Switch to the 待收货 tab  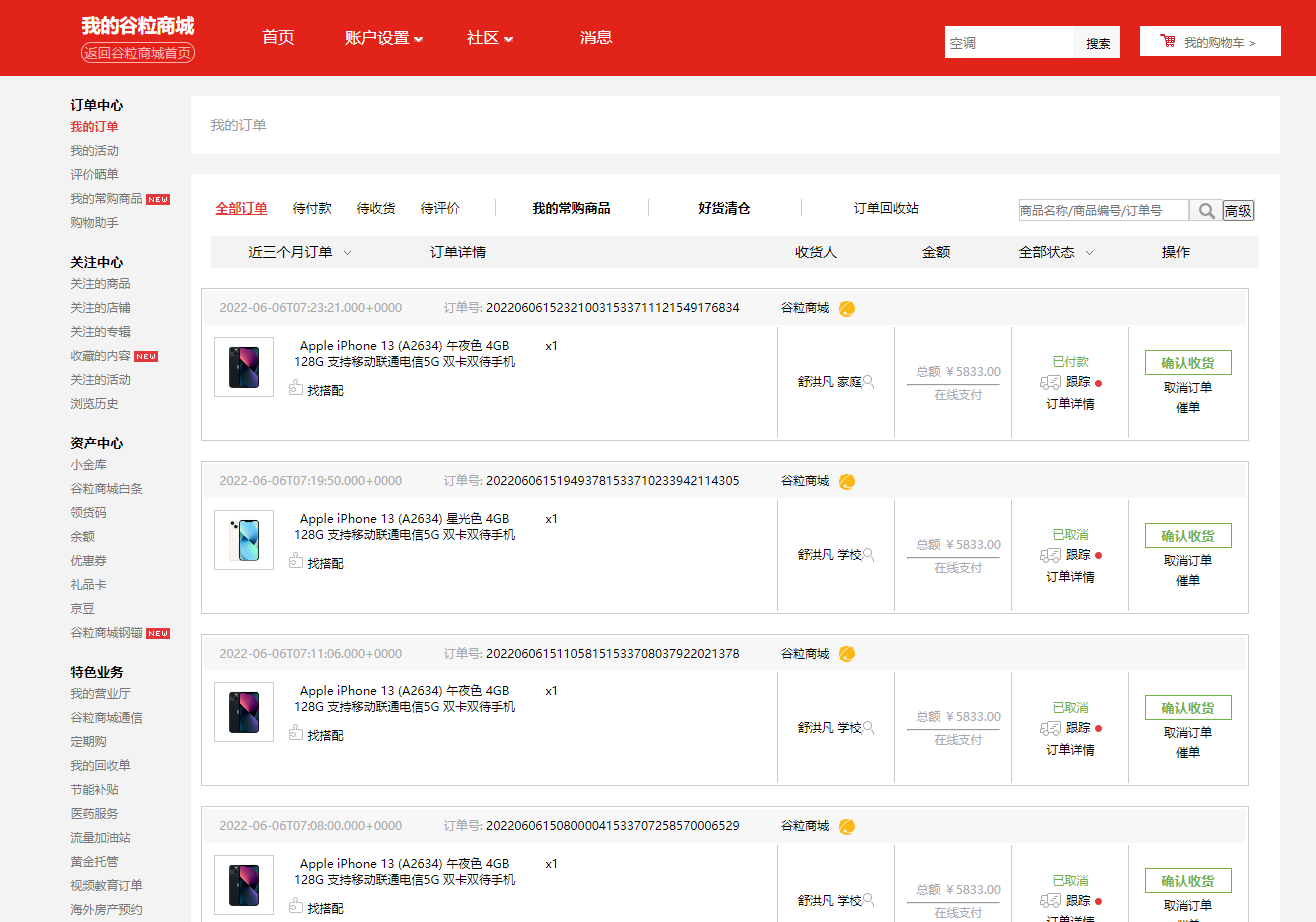pos(376,208)
